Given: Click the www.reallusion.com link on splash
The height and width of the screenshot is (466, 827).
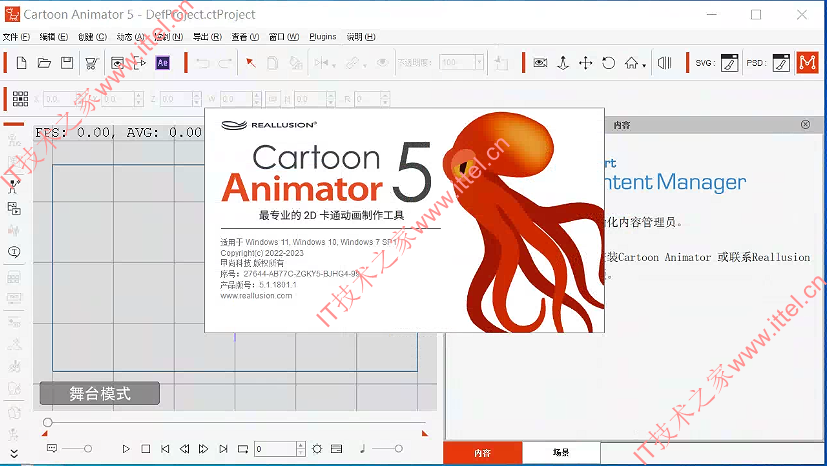Looking at the screenshot, I should click(x=256, y=296).
